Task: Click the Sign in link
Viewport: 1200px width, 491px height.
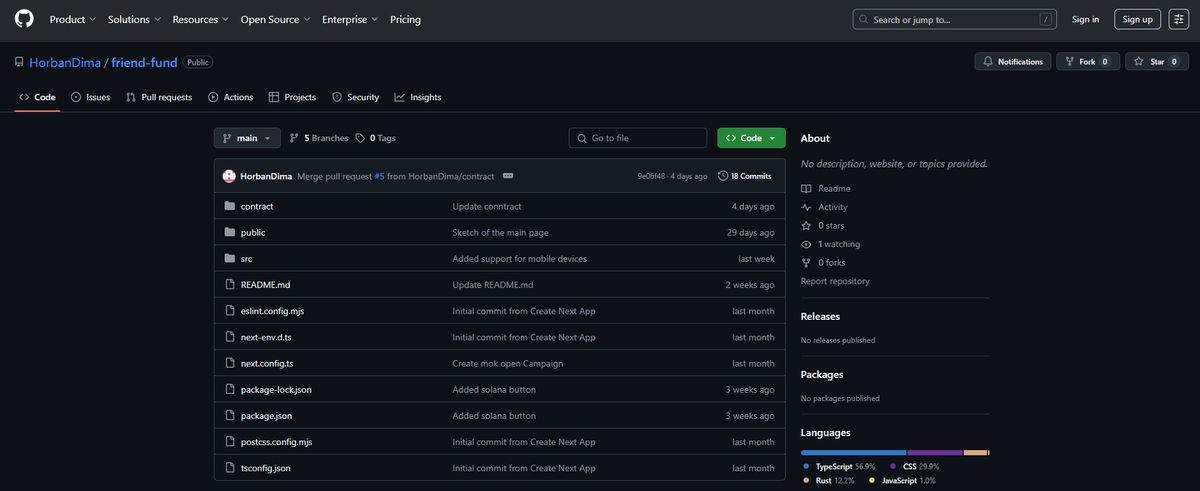Action: 1085,19
